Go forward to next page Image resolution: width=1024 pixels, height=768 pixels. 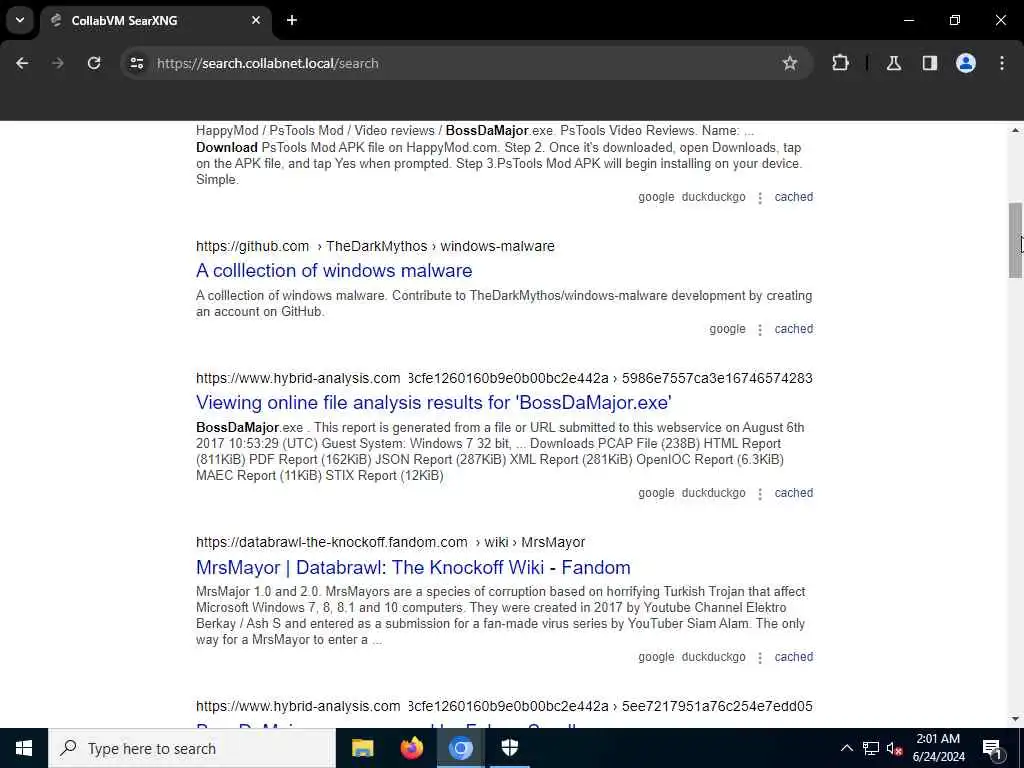coord(58,63)
